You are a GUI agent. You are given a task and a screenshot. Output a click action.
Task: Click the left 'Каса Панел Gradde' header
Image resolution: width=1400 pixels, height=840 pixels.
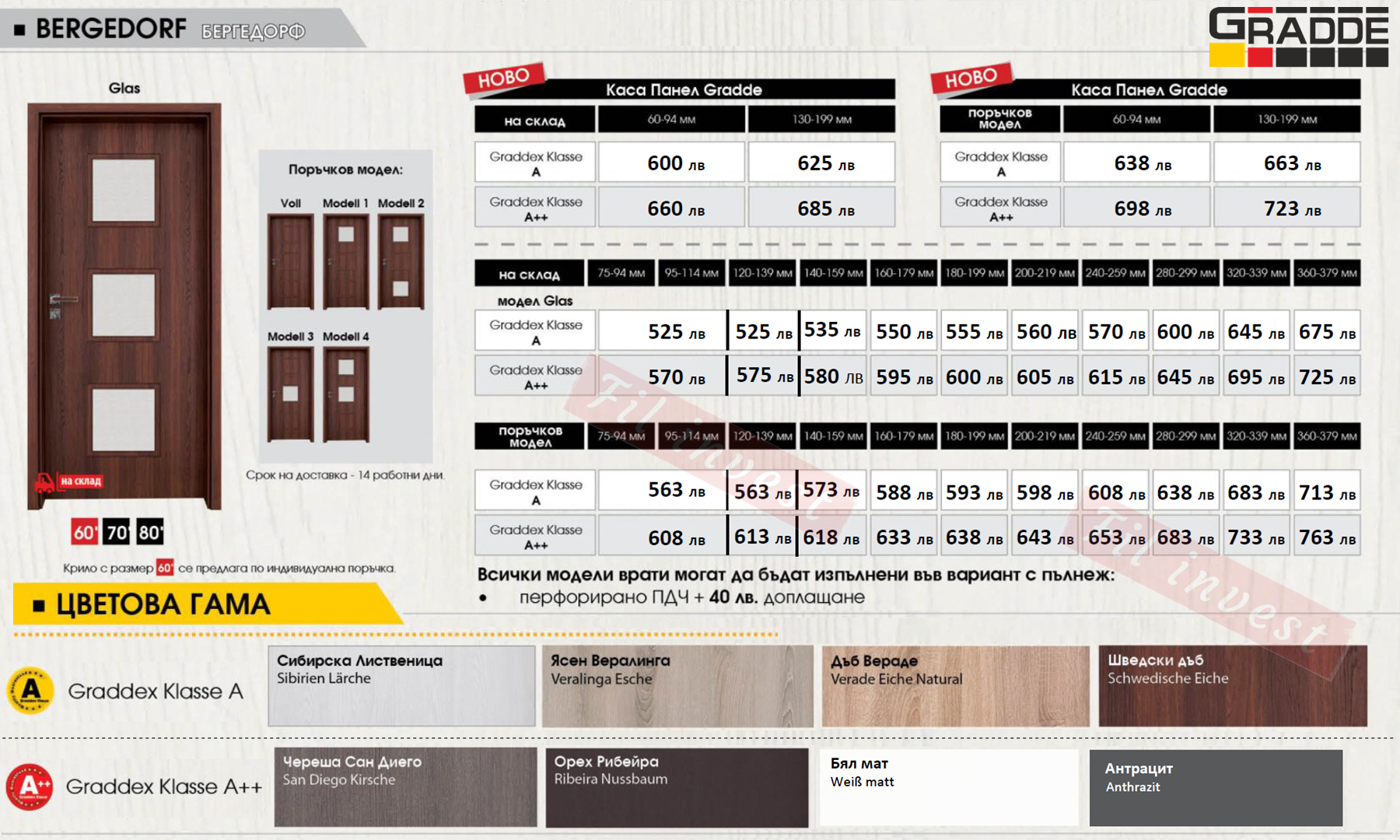[684, 89]
